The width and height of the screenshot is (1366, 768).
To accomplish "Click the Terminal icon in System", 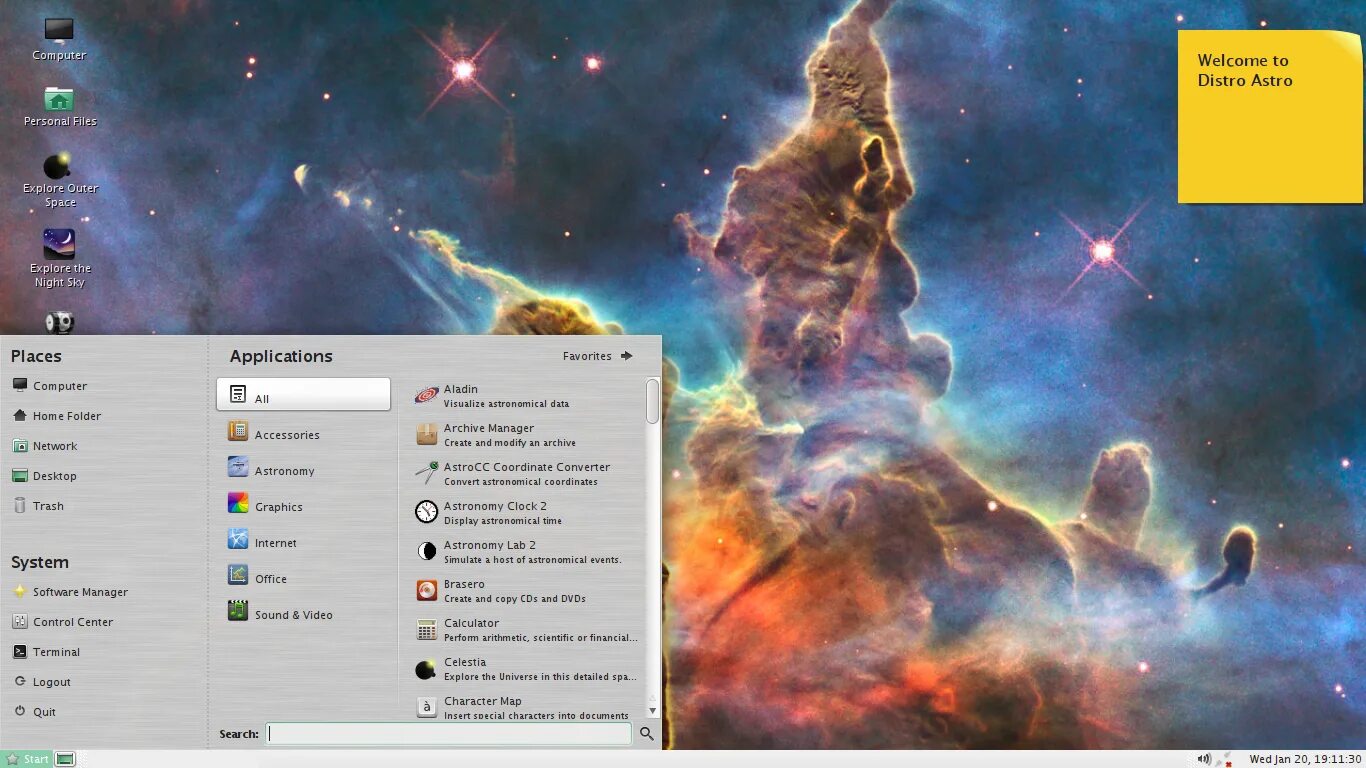I will click(19, 652).
